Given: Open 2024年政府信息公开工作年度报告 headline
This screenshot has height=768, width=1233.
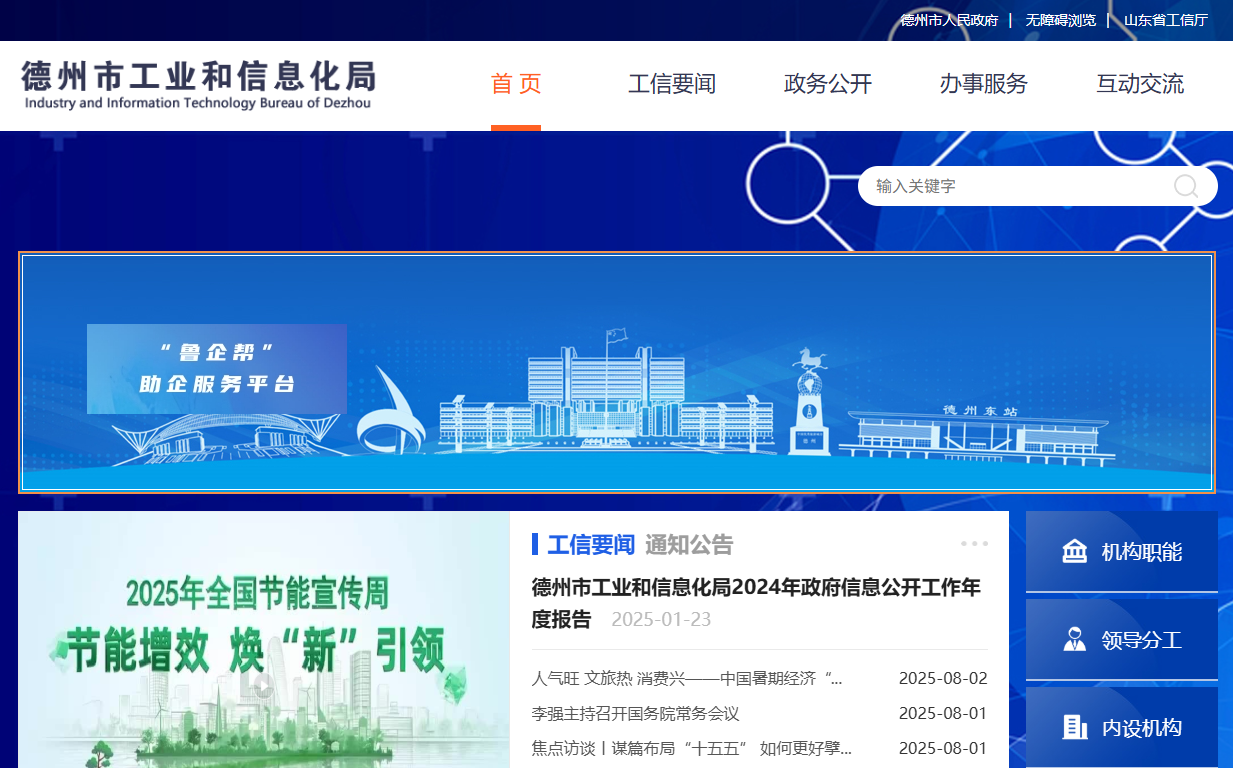Looking at the screenshot, I should pos(756,603).
